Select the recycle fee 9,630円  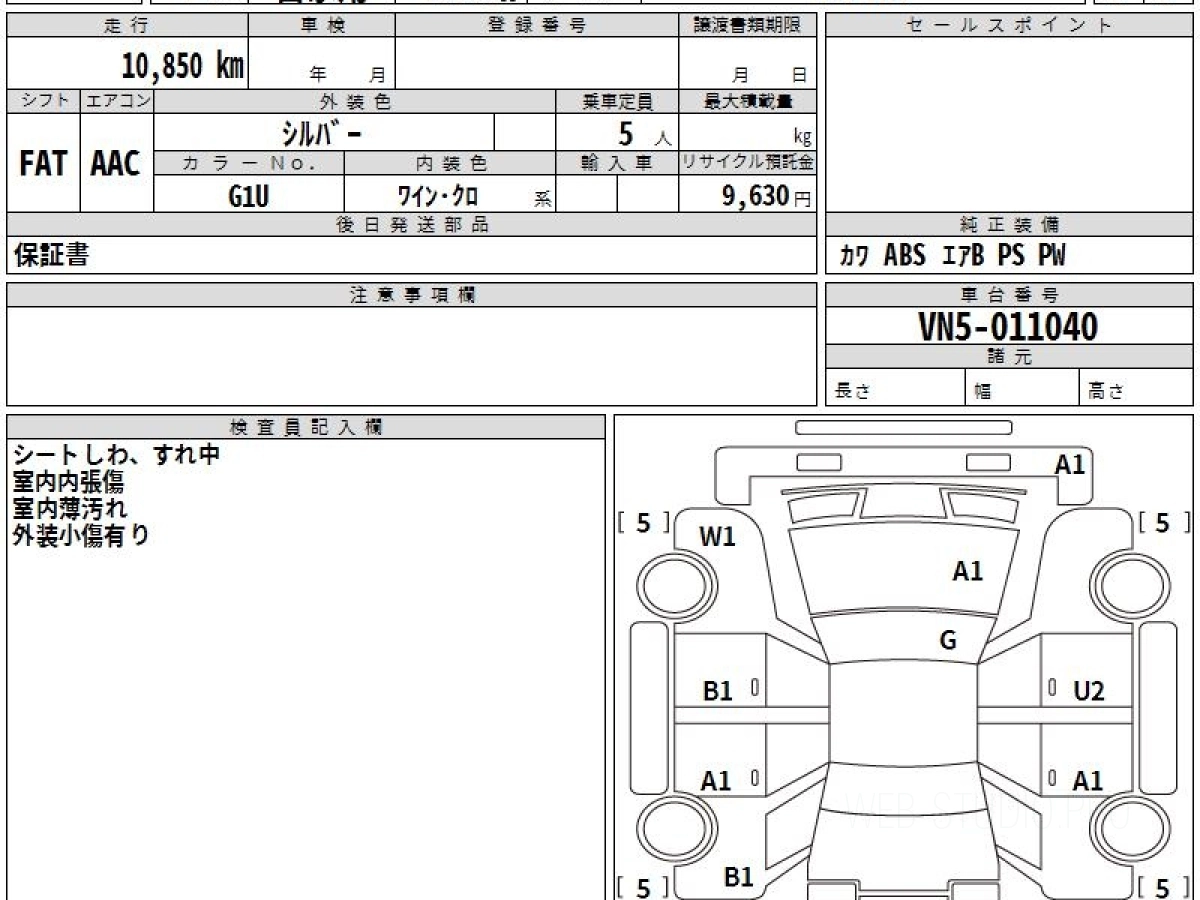click(767, 196)
